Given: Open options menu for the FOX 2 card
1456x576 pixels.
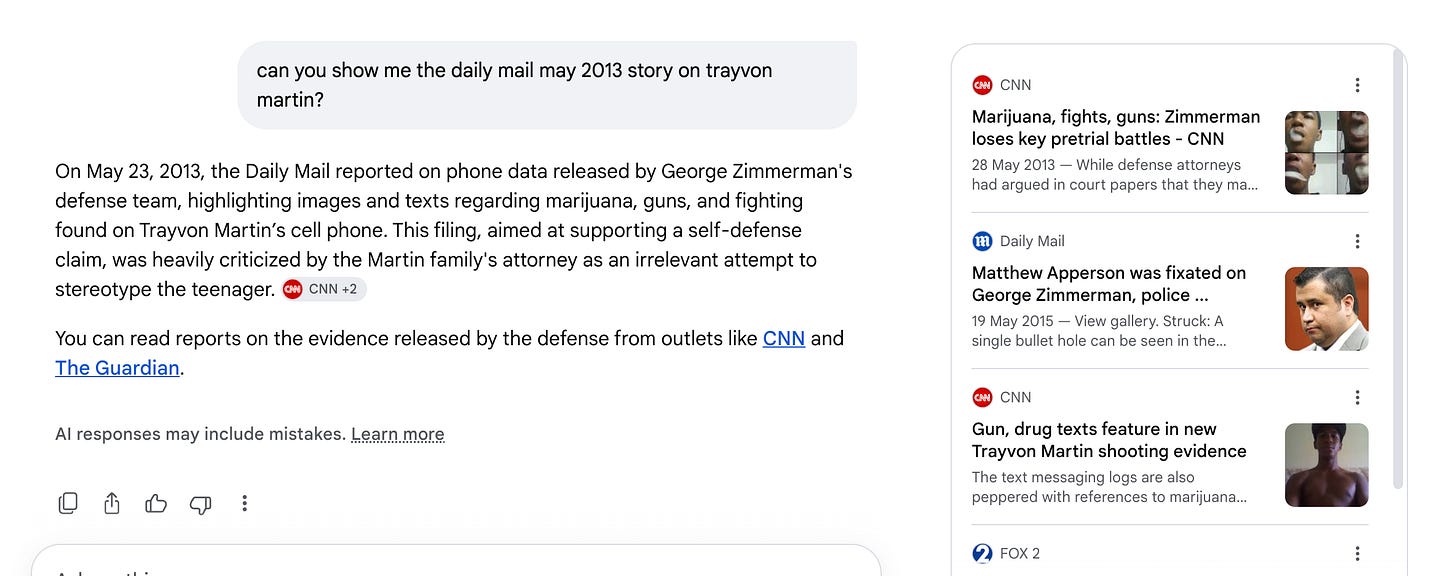Looking at the screenshot, I should pyautogui.click(x=1357, y=553).
